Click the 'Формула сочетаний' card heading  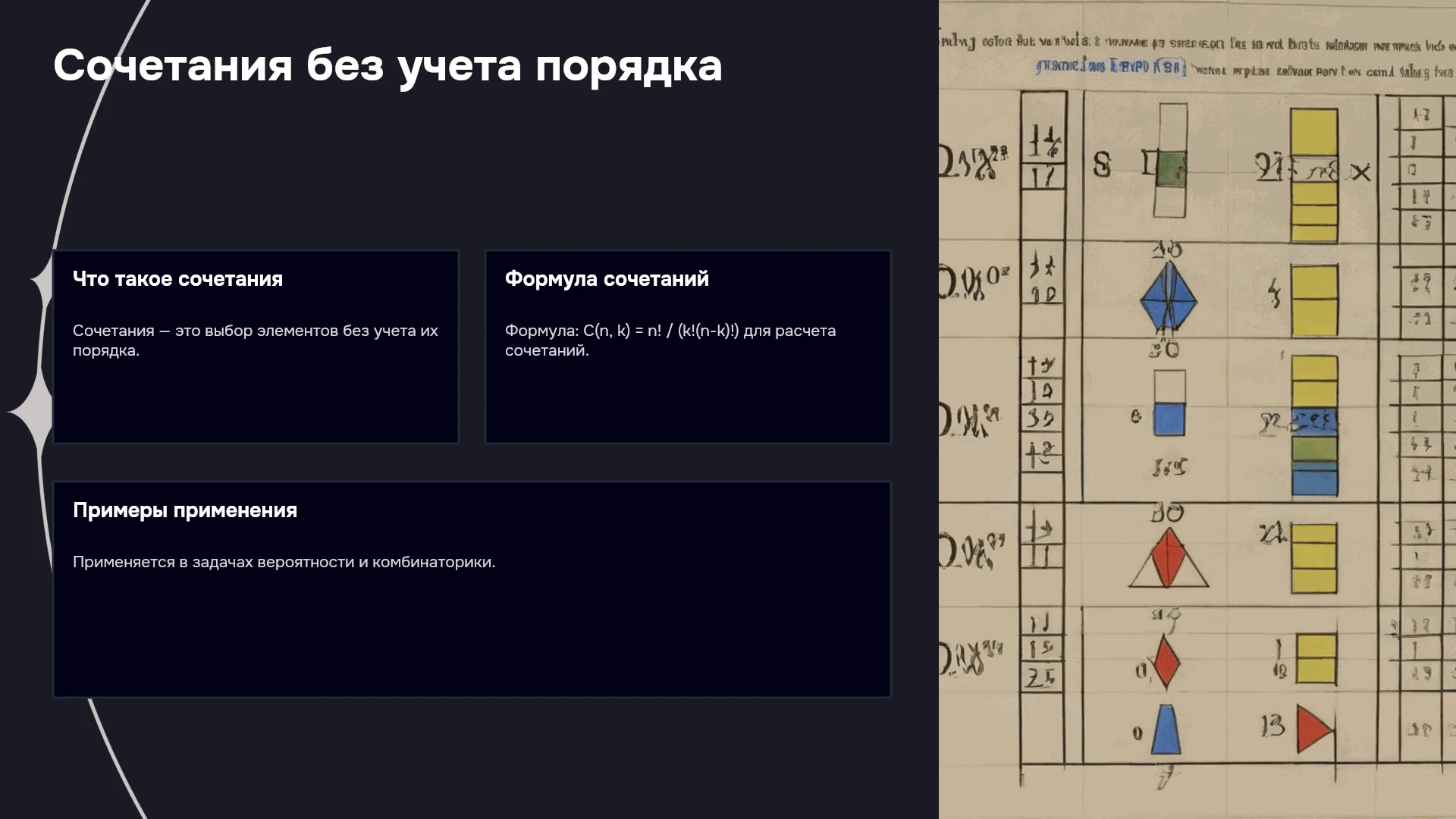pos(607,279)
